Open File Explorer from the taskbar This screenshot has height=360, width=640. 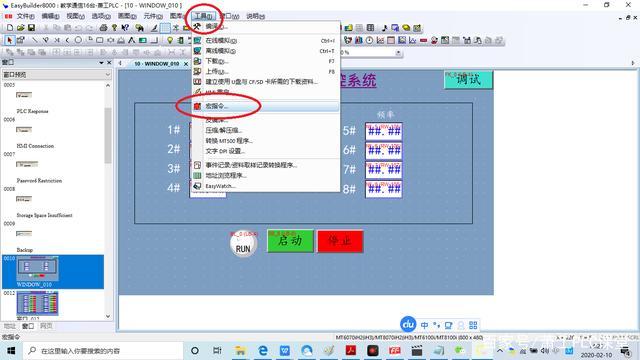(x=240, y=351)
